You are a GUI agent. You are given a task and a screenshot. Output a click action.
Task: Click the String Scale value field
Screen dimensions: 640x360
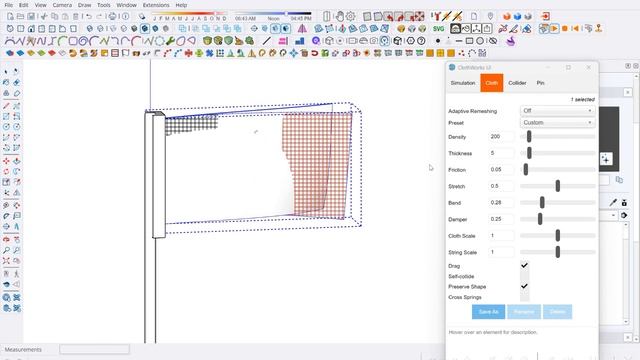pos(501,252)
